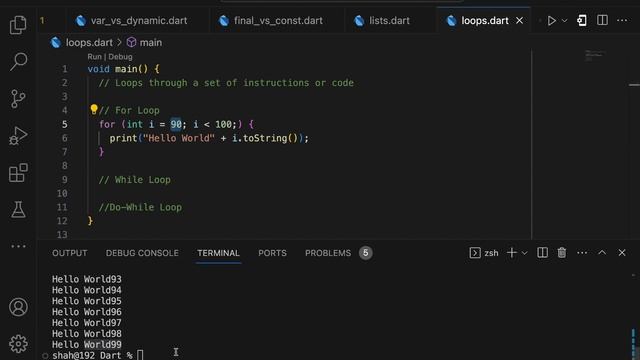Open the PROBLEMS panel tab
Screen dimensions: 640x360
328,253
